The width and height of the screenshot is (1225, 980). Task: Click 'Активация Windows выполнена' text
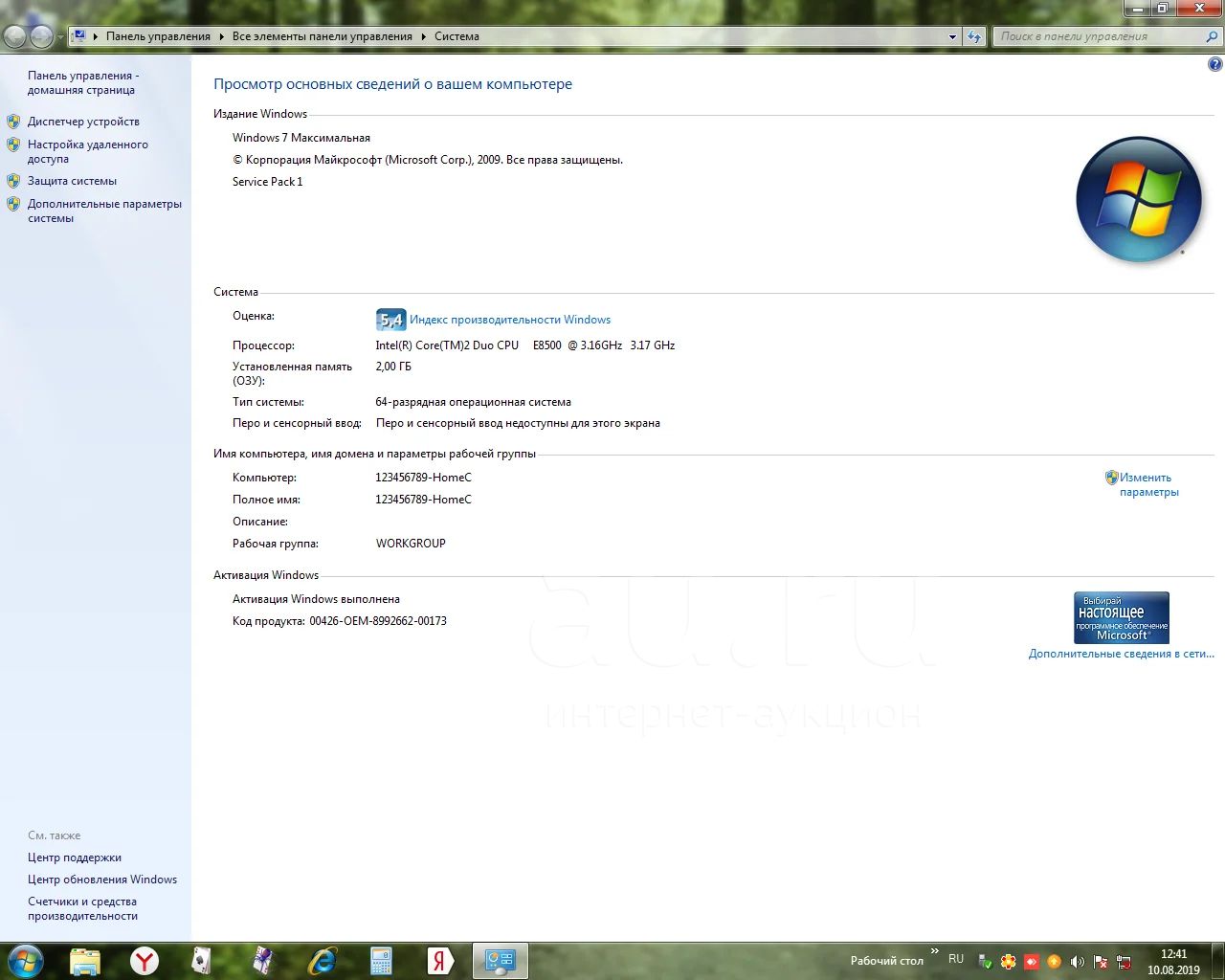point(316,599)
